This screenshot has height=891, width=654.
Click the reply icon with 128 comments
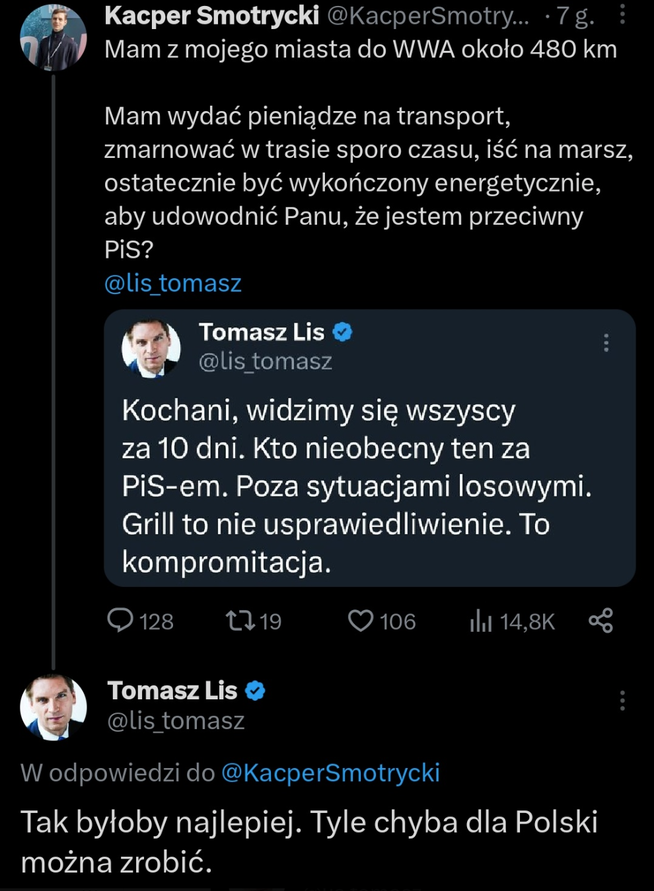tap(120, 621)
